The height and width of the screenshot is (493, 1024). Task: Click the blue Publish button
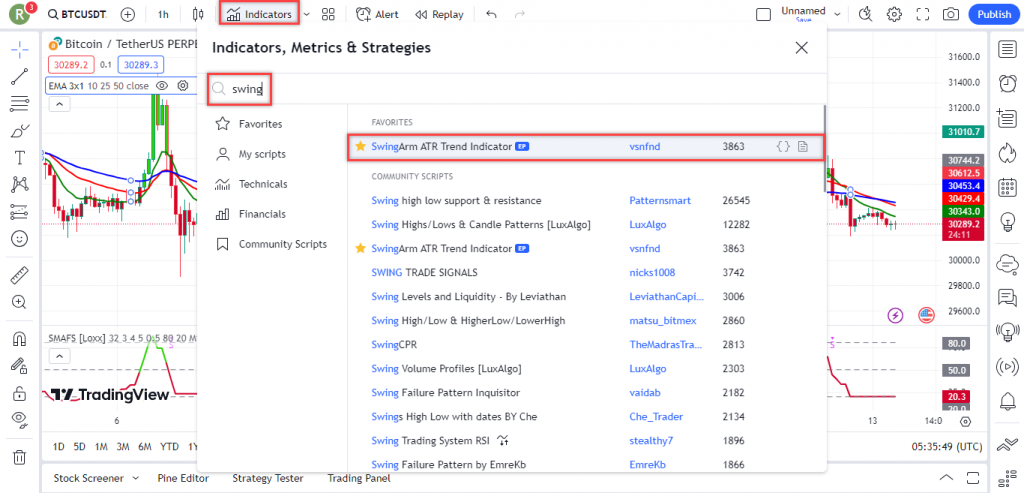(x=993, y=15)
